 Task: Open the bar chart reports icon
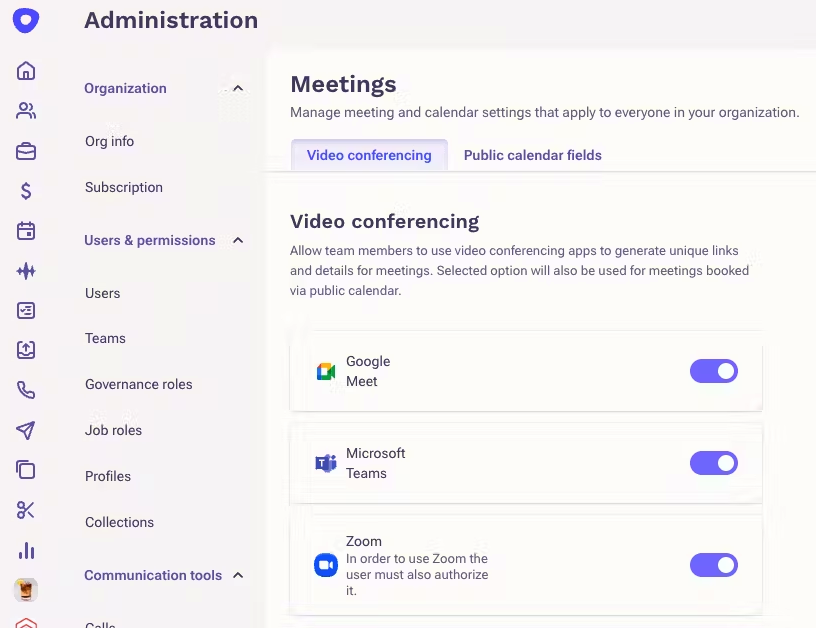pos(26,550)
